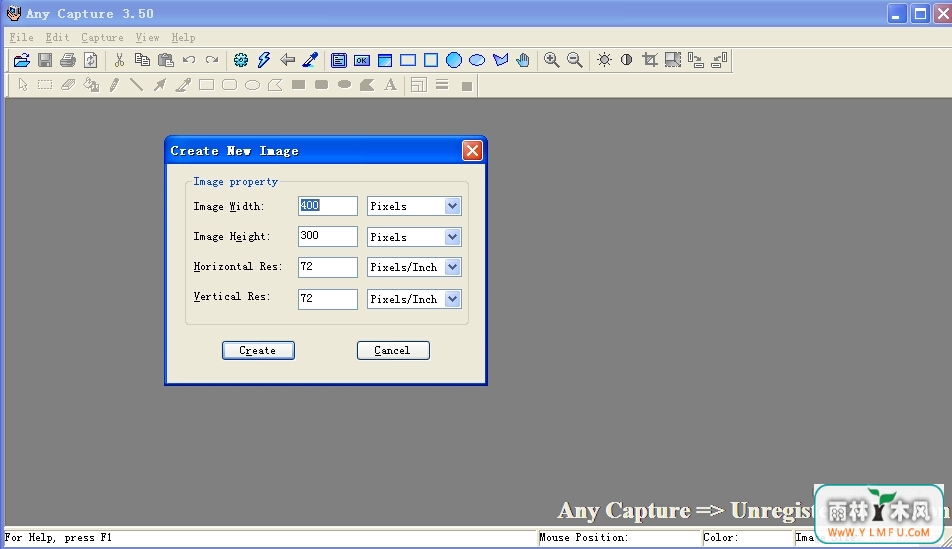The image size is (952, 549).
Task: Open the View menu
Action: [148, 38]
